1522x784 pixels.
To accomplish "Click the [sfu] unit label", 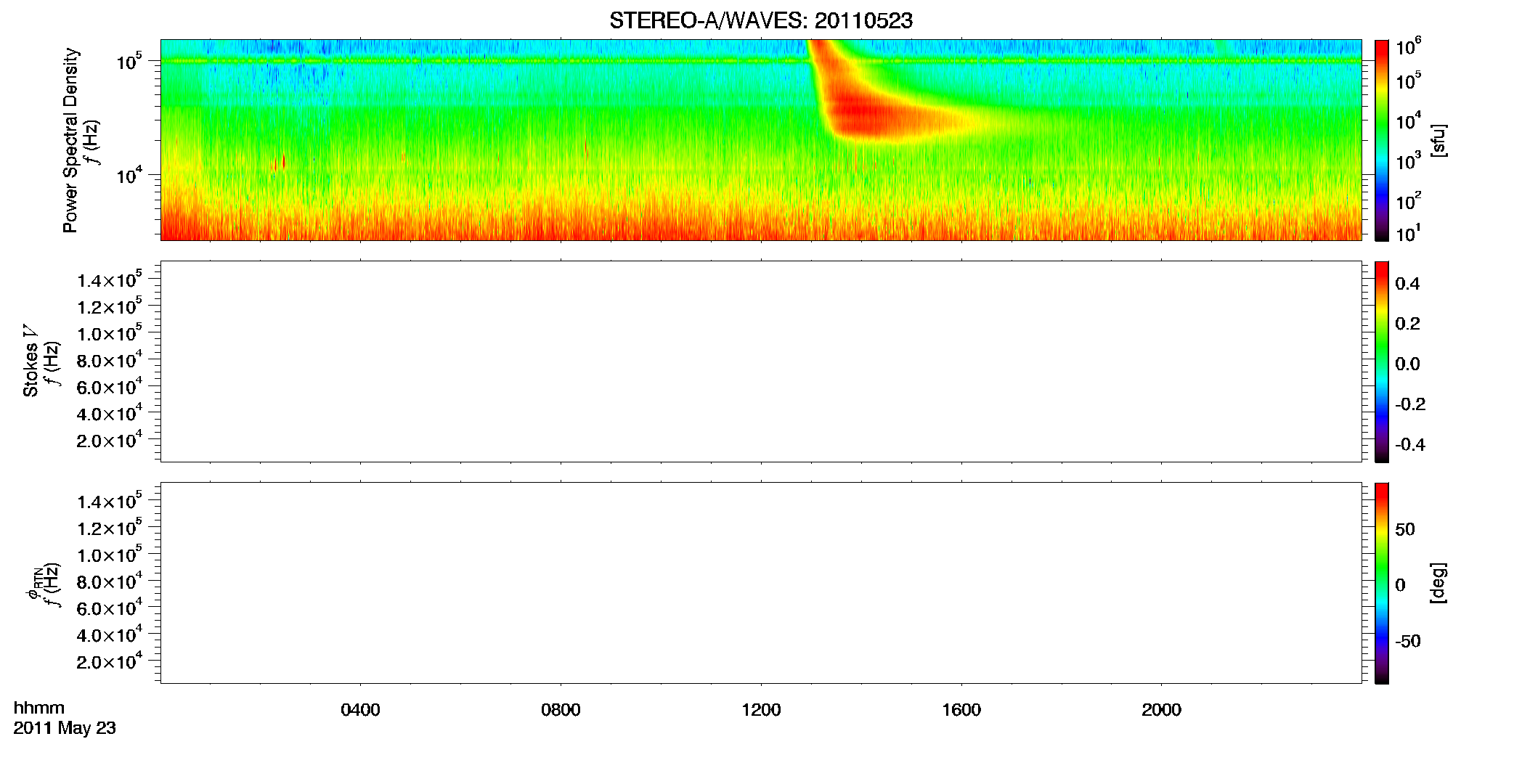I will tap(1438, 140).
